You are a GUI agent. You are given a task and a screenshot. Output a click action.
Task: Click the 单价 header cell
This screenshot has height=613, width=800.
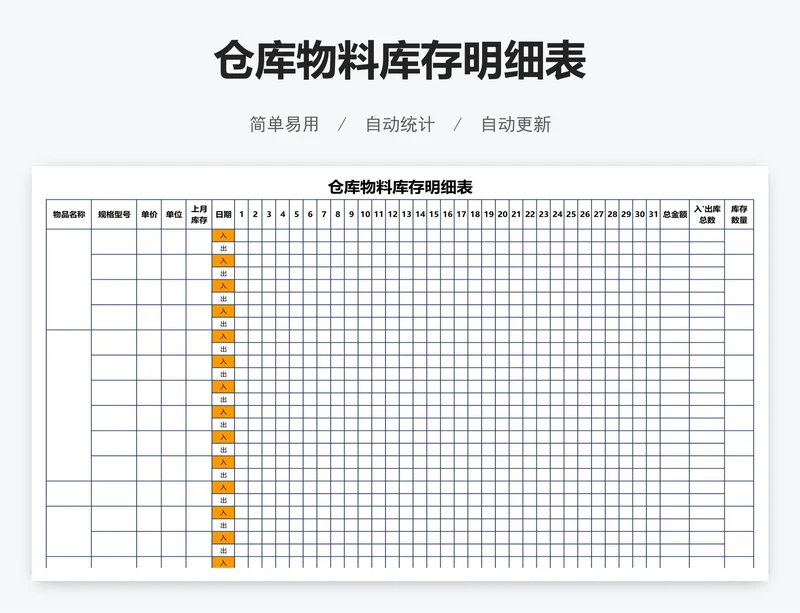click(x=149, y=214)
